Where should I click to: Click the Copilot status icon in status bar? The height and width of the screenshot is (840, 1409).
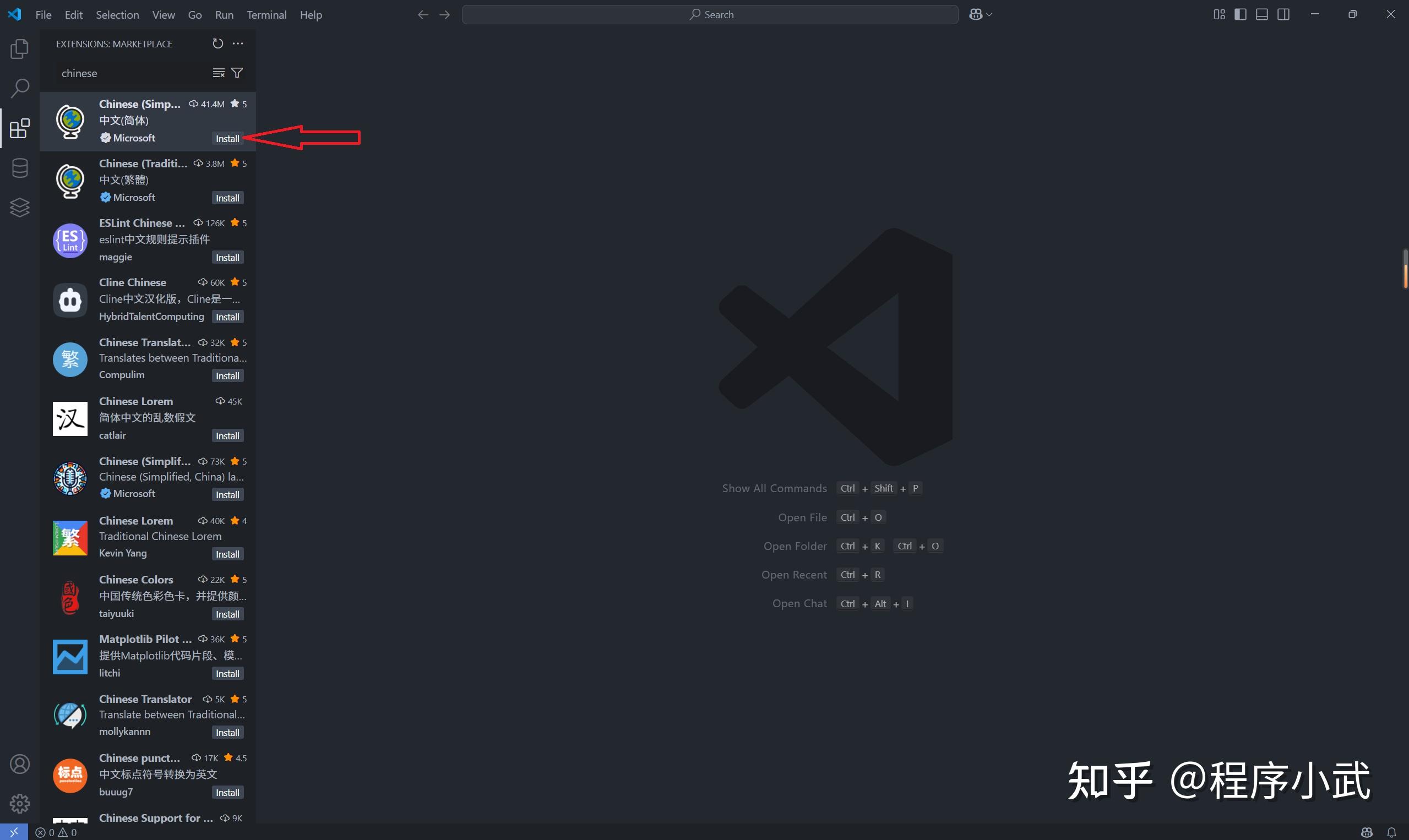[x=1367, y=832]
